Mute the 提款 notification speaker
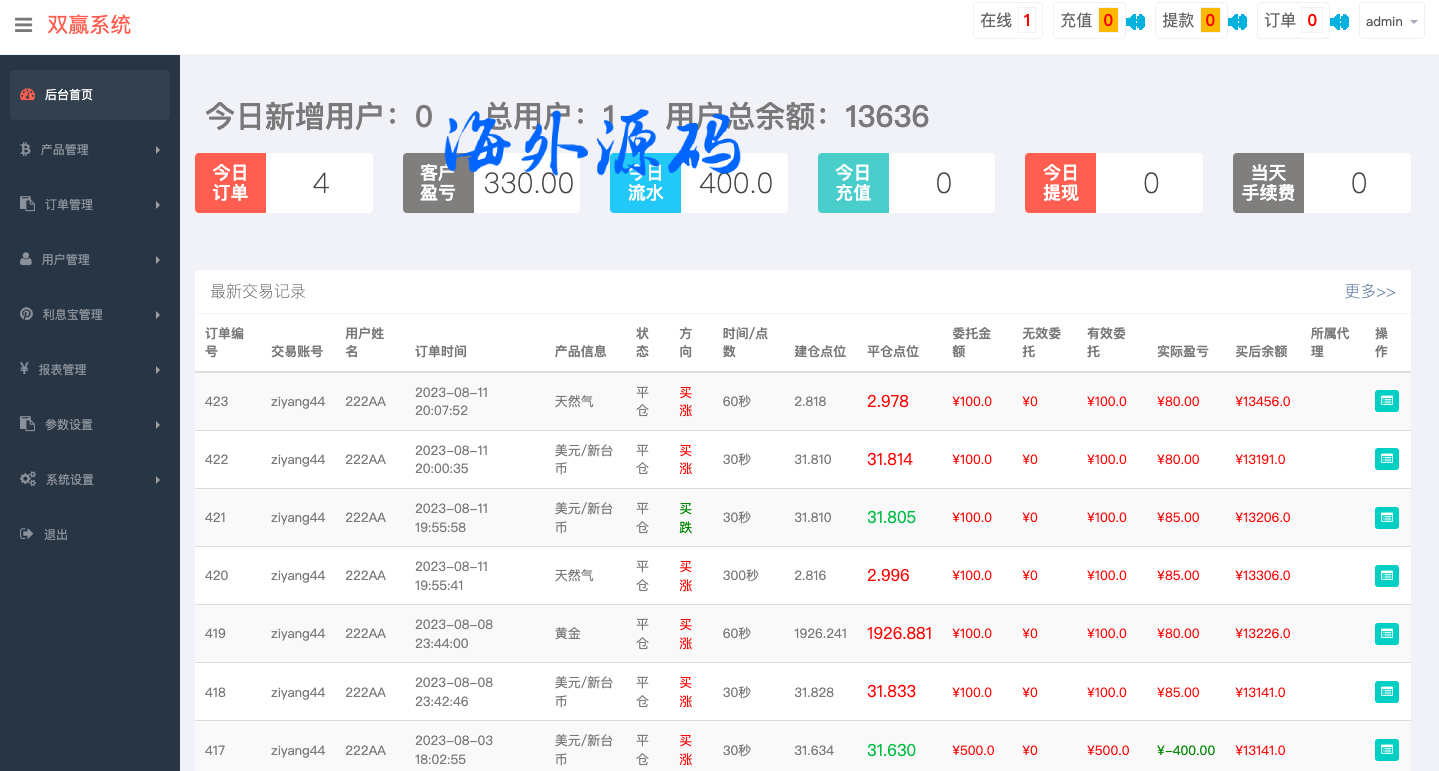This screenshot has height=771, width=1439. (x=1237, y=21)
